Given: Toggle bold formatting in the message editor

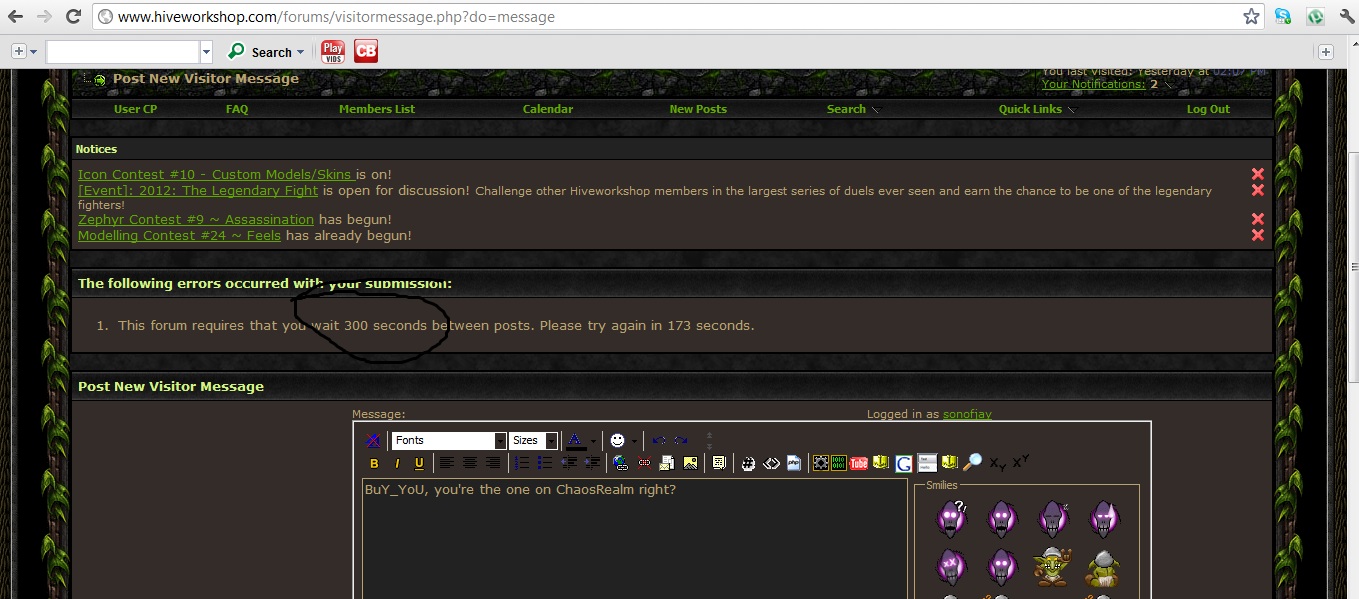Looking at the screenshot, I should [374, 463].
